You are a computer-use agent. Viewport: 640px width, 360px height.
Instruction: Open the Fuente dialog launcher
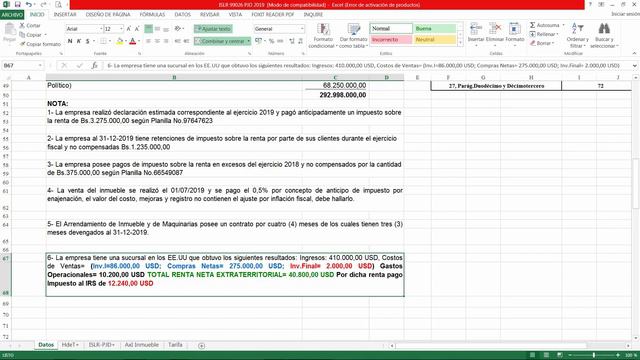(139, 53)
